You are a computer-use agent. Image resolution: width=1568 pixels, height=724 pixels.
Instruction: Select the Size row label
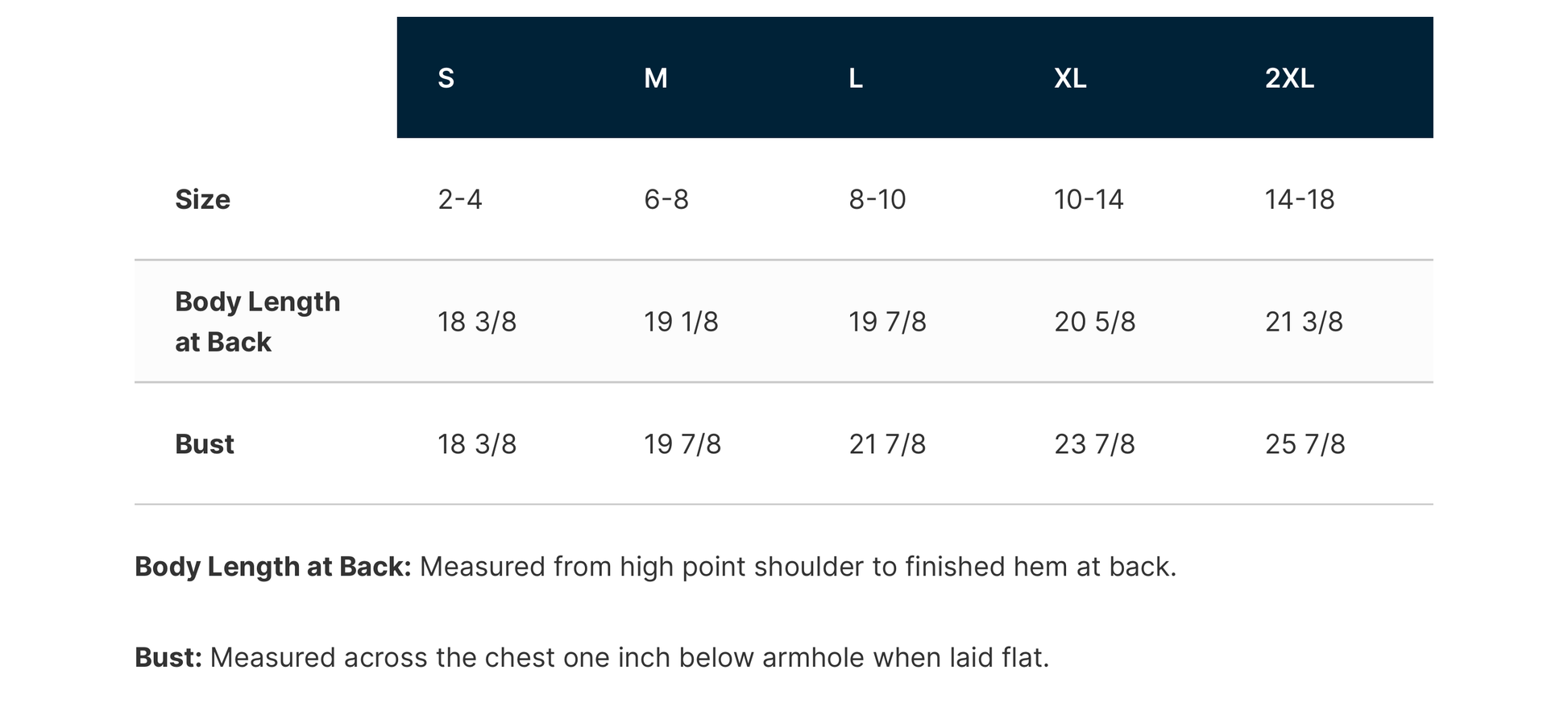202,199
